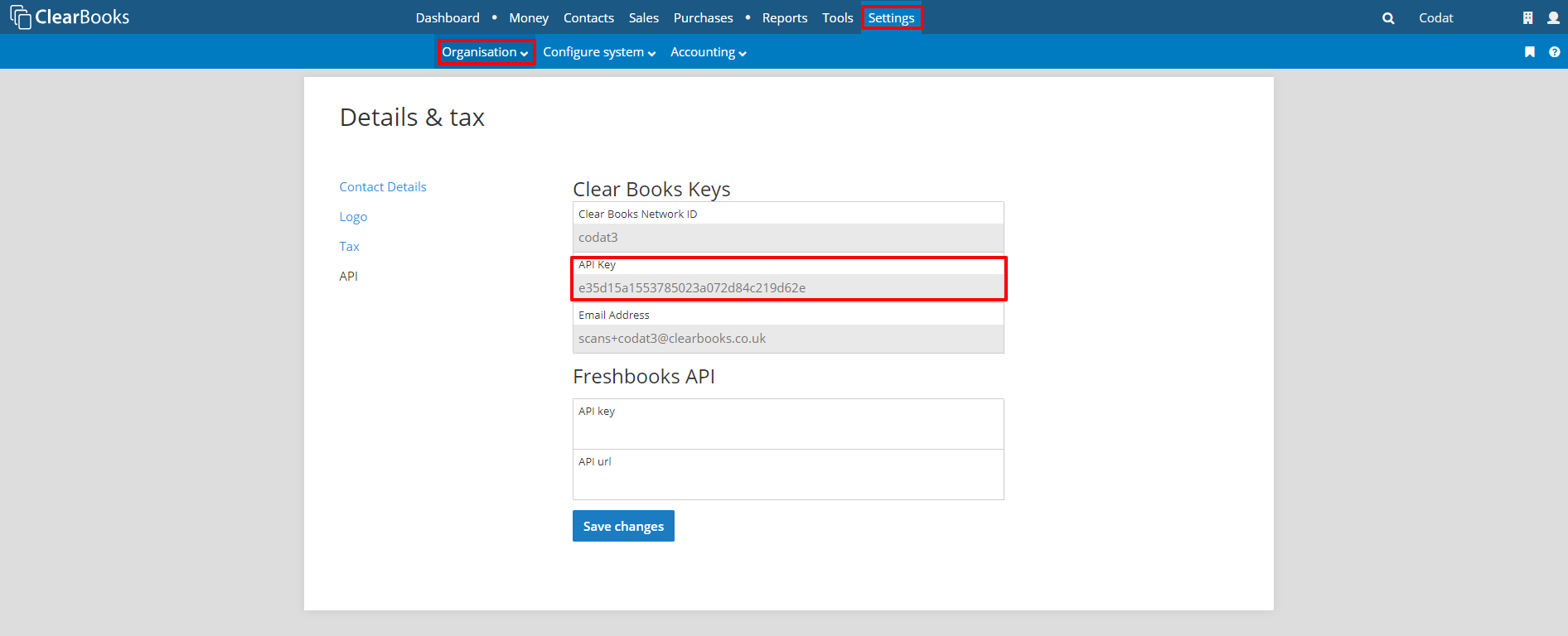
Task: Open the user profile icon
Action: coord(1553,17)
